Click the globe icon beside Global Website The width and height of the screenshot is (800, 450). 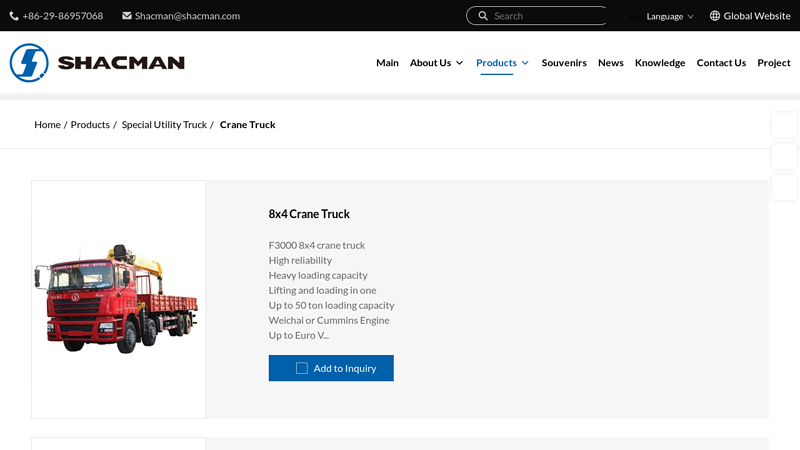715,16
